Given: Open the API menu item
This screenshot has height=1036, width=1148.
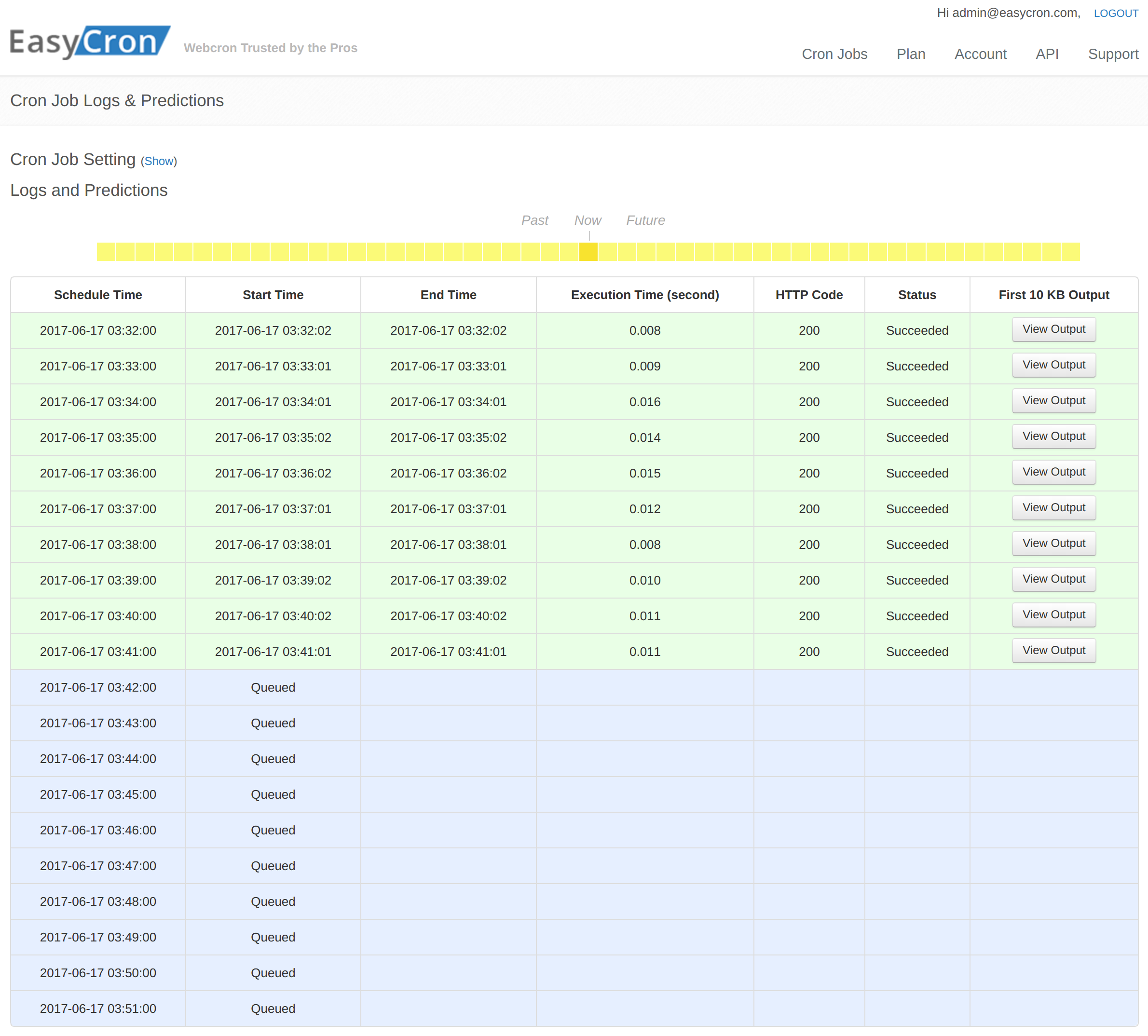Looking at the screenshot, I should [x=1047, y=54].
